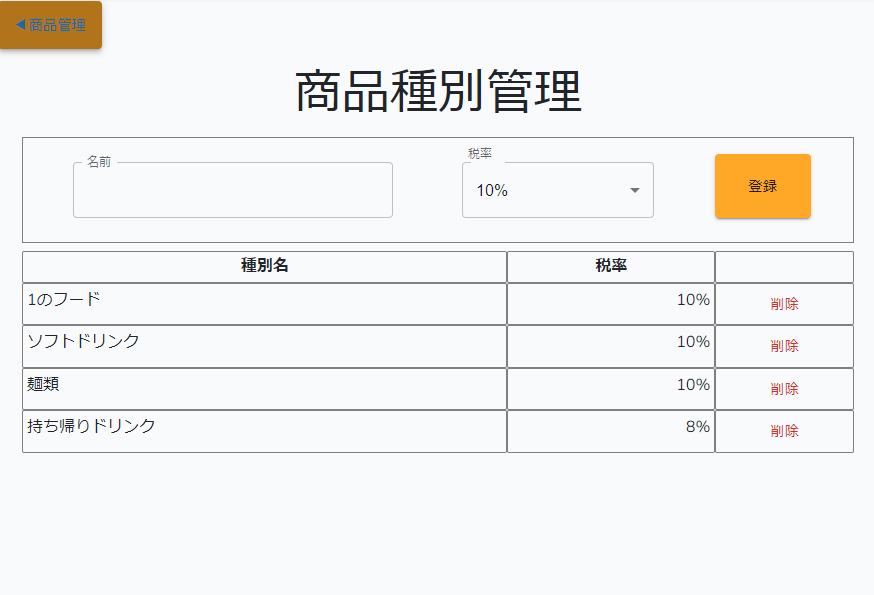Click the 10% tax cell for ソフトドリンク
Image resolution: width=874 pixels, height=595 pixels.
pyautogui.click(x=693, y=342)
